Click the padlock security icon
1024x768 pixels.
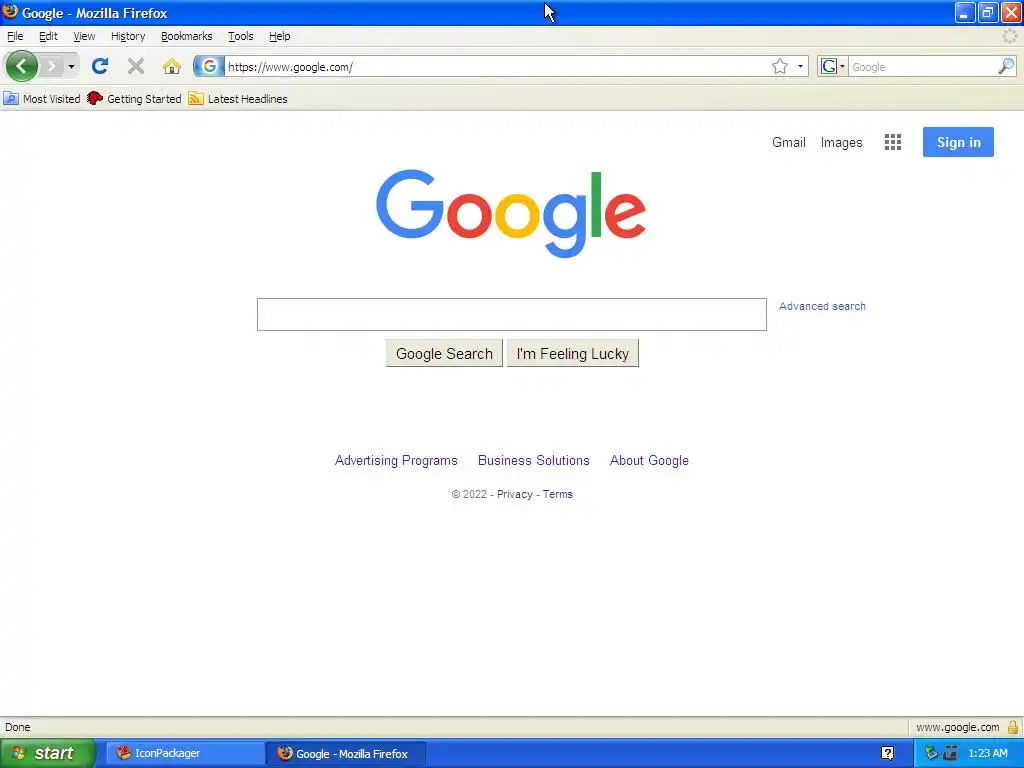pyautogui.click(x=1013, y=727)
